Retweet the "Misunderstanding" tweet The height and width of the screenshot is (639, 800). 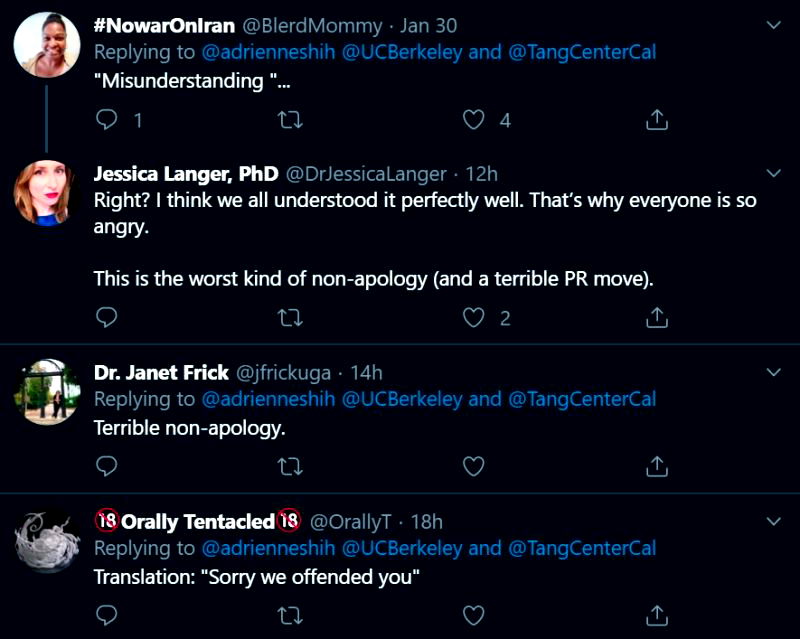point(290,120)
